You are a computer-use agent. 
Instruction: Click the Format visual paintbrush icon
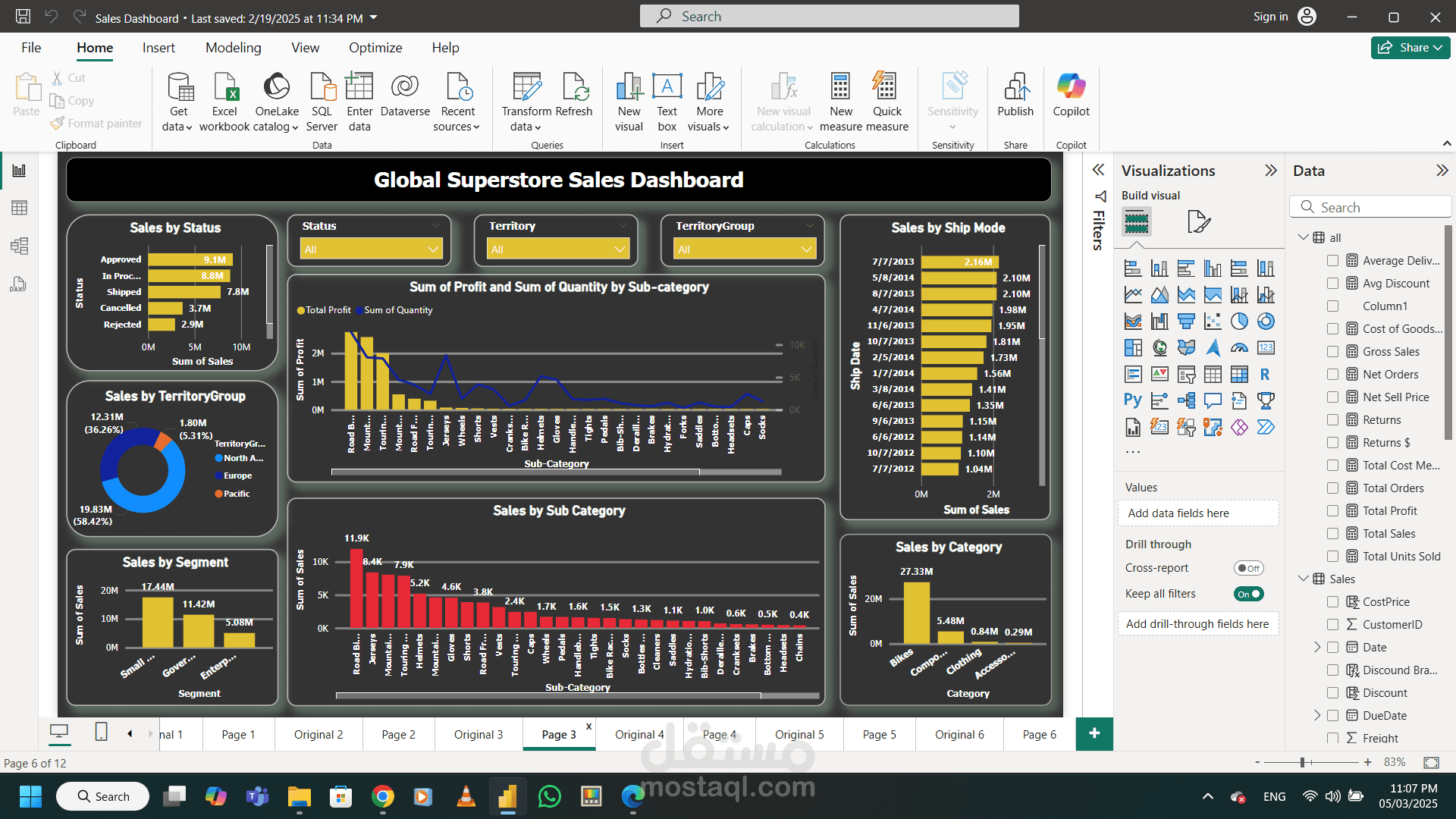(1198, 221)
